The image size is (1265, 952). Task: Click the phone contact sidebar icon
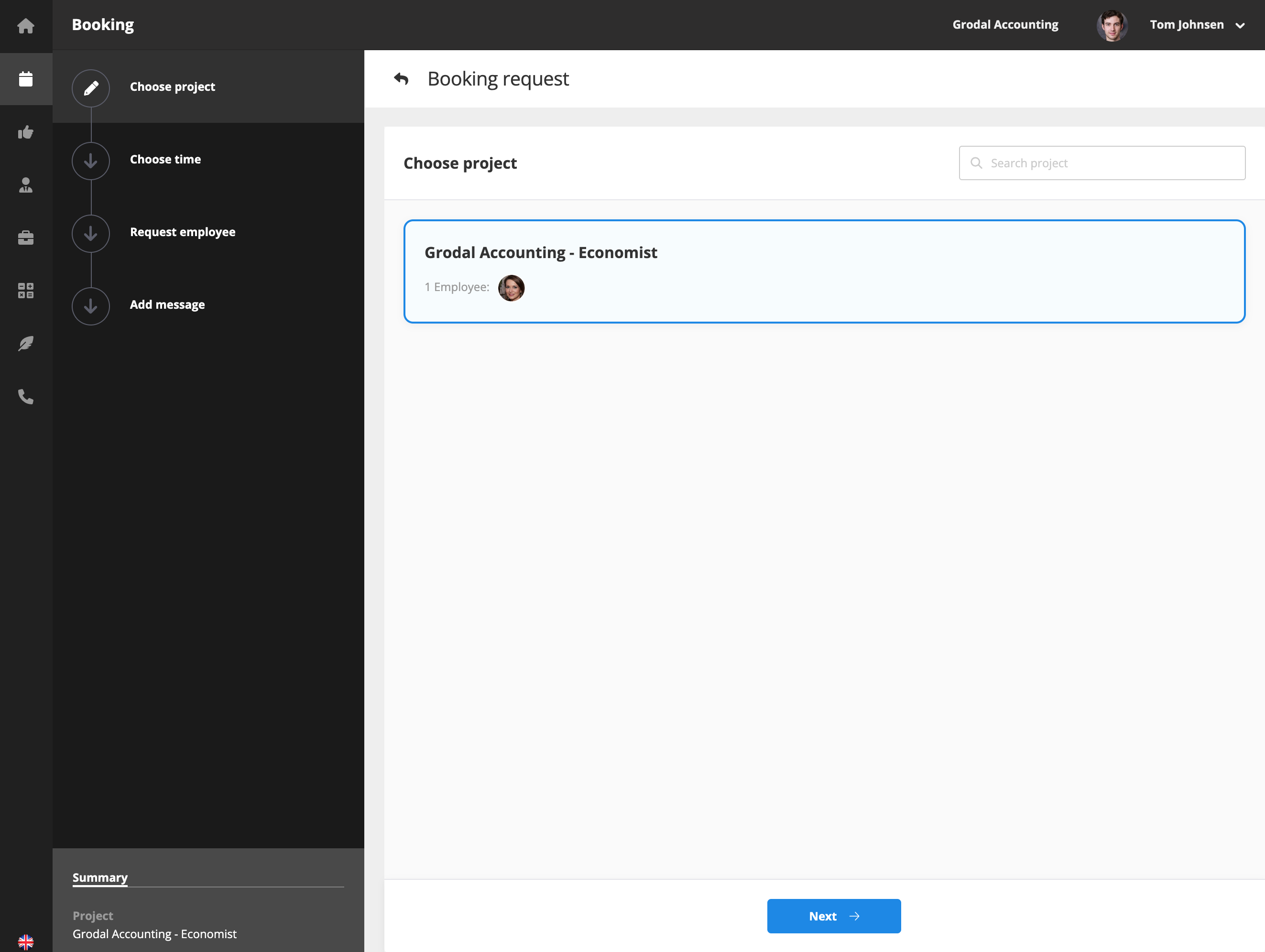click(26, 396)
